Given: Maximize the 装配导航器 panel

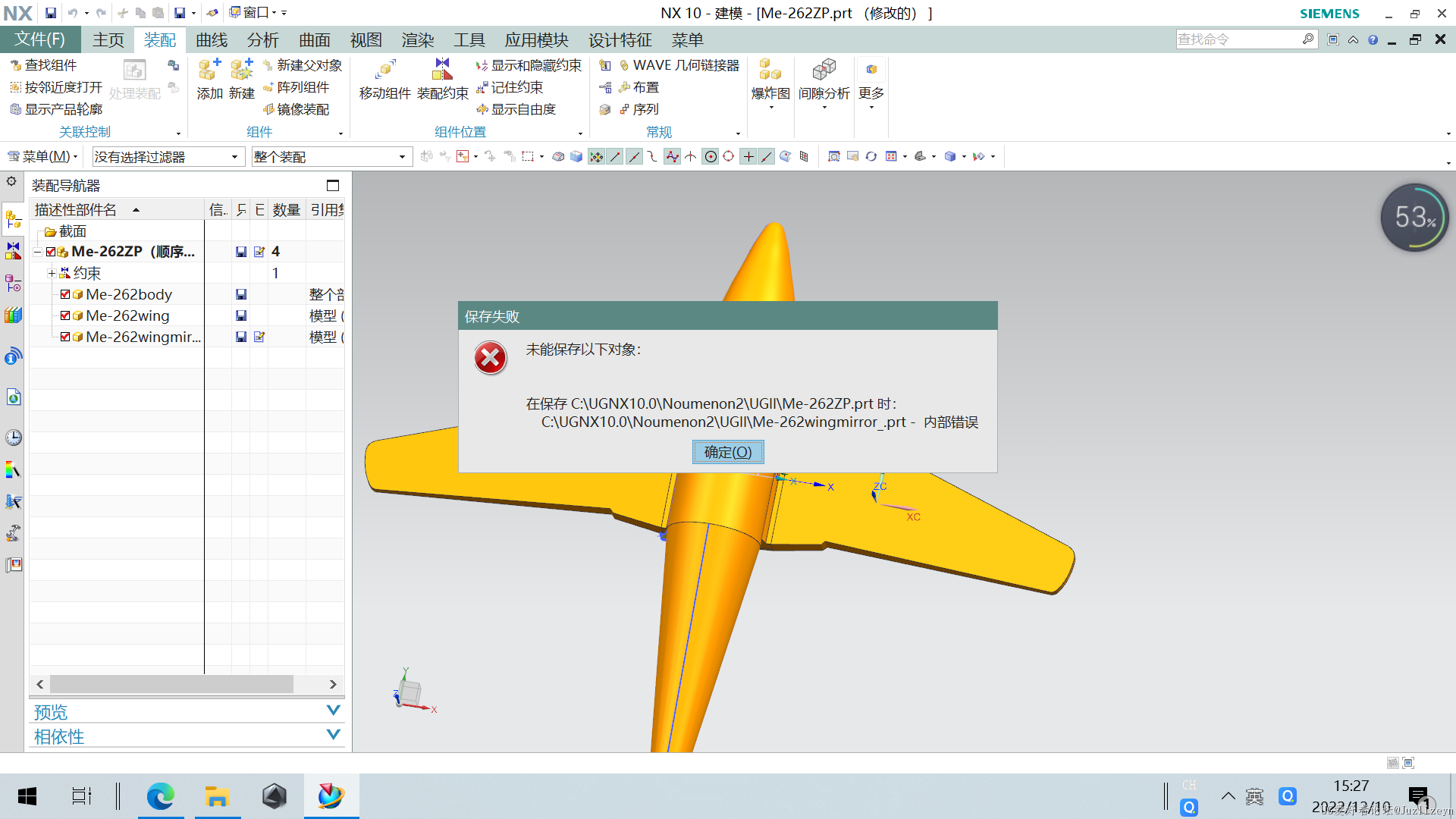Looking at the screenshot, I should click(x=332, y=185).
